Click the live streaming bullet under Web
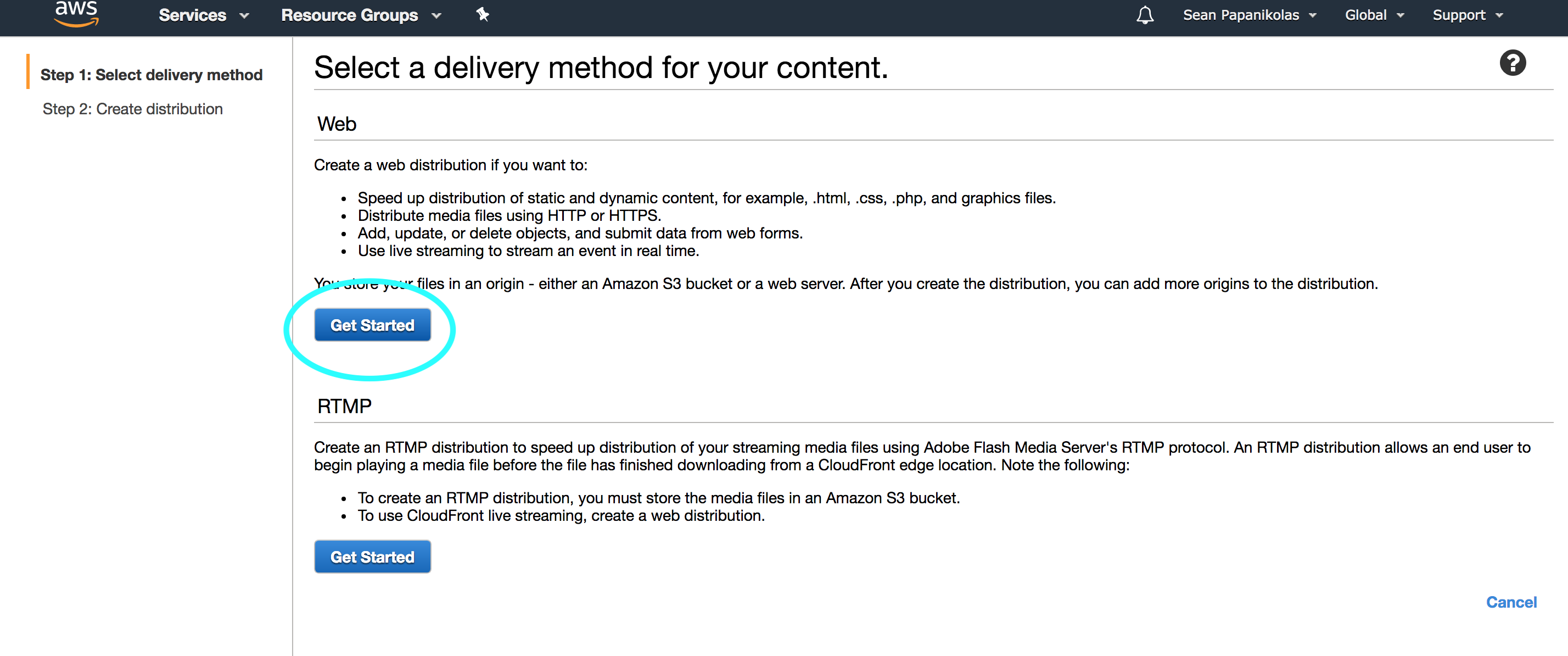1568x656 pixels. tap(528, 251)
